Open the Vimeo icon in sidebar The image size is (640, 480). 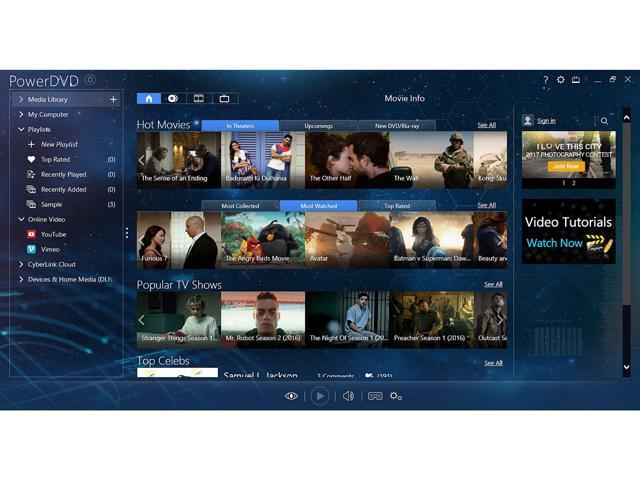coord(31,249)
